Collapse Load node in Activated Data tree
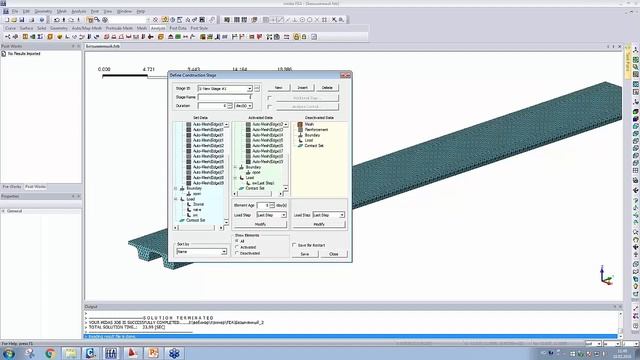Image resolution: width=640 pixels, height=360 pixels. [236, 178]
